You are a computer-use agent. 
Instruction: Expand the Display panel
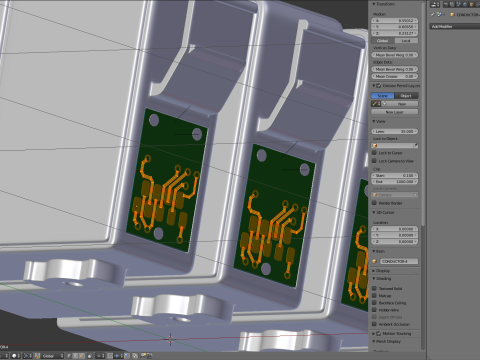pos(374,271)
